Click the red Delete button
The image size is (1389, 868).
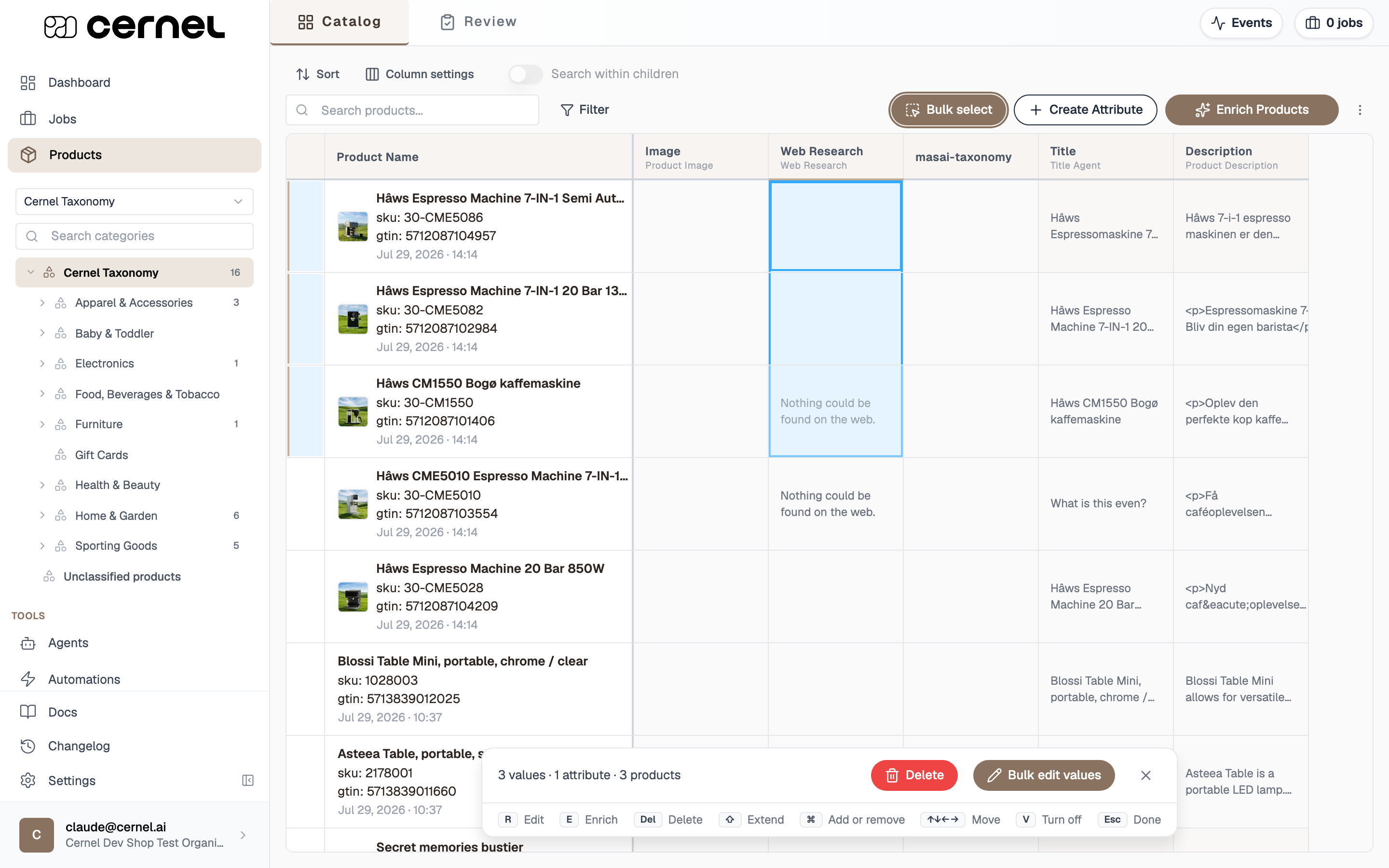coord(914,775)
